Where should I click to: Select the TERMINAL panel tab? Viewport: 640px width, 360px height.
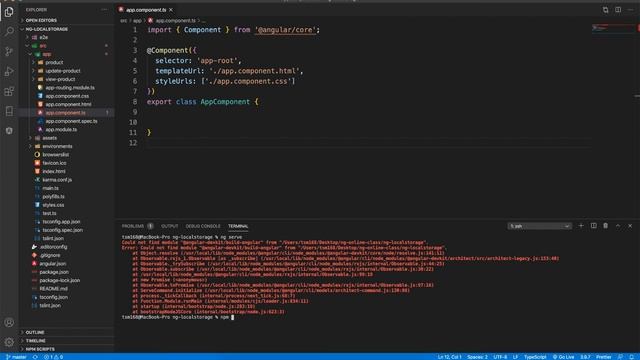(x=238, y=226)
